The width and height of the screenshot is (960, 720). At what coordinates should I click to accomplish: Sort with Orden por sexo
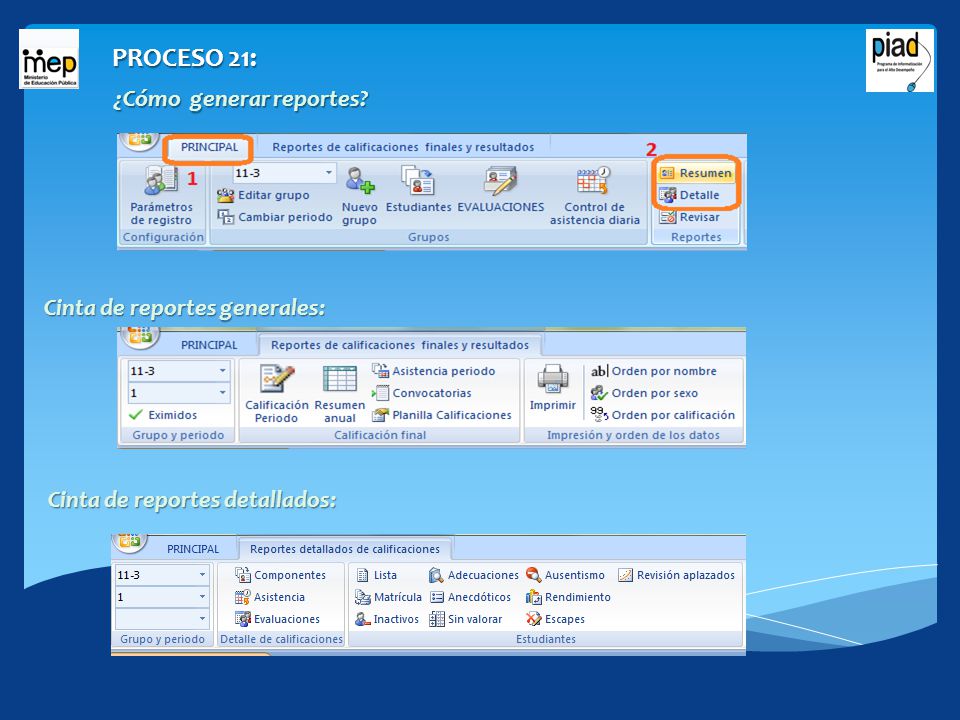click(644, 393)
